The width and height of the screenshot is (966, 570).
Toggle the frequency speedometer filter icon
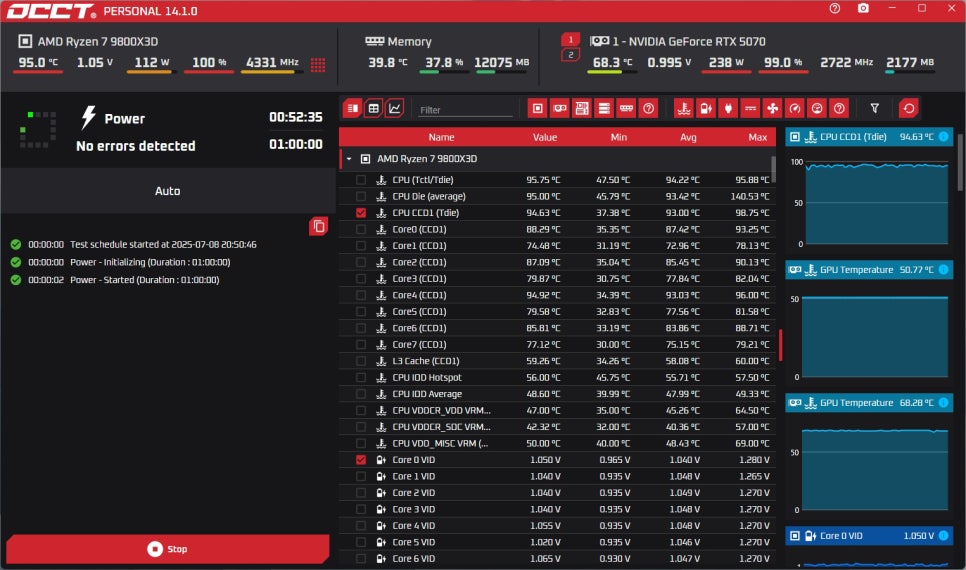click(x=795, y=108)
